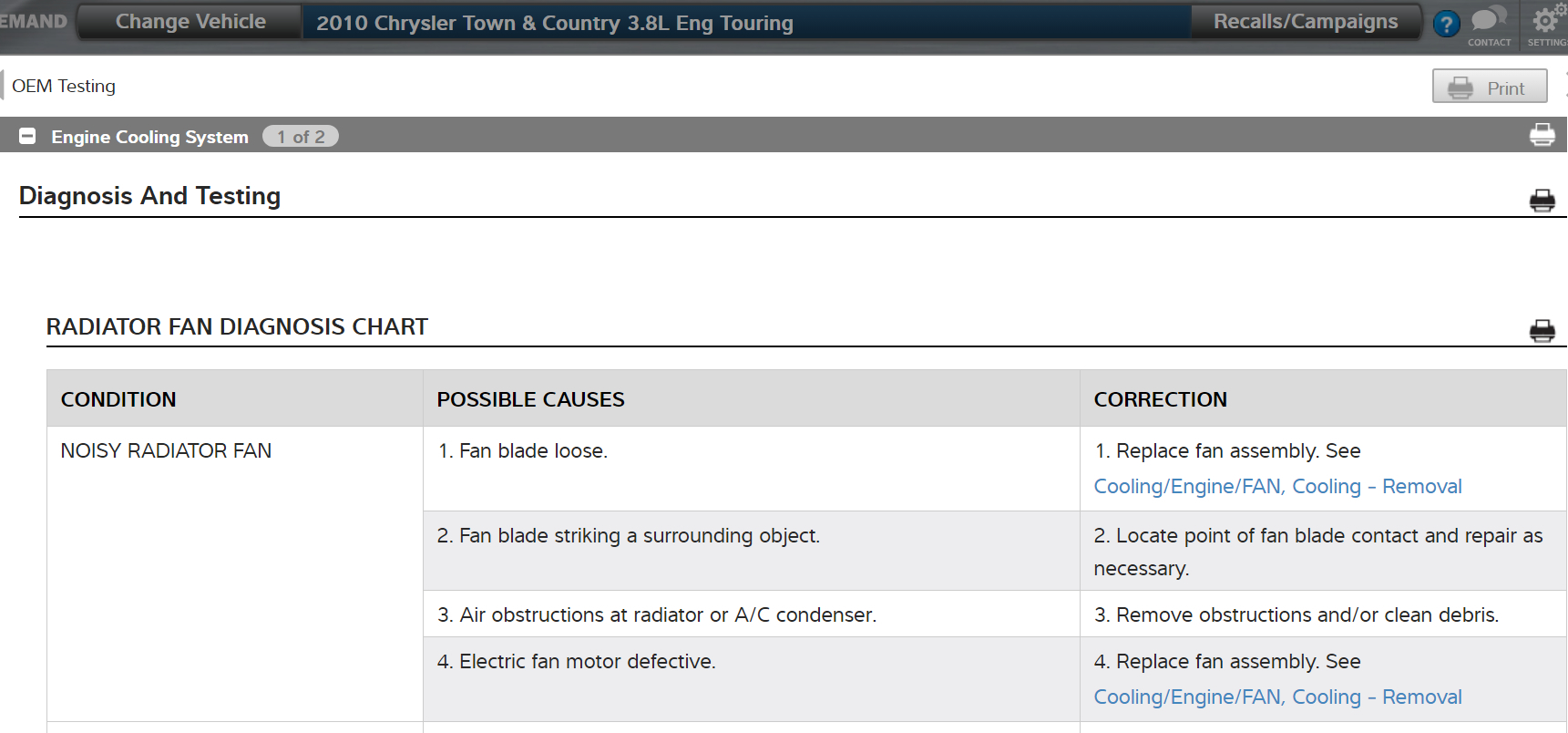The width and height of the screenshot is (1568, 733).
Task: Open the fan removal link for defective fan motor
Action: coord(1277,697)
